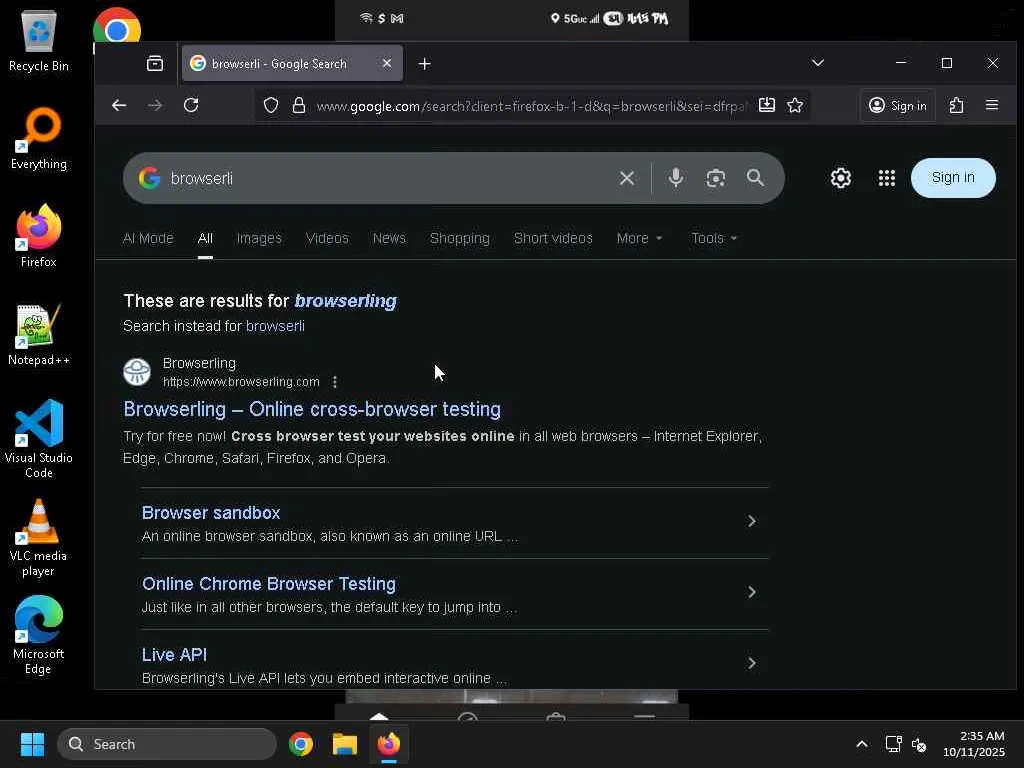Submit search with magnifier icon
The width and height of the screenshot is (1024, 768).
(x=756, y=178)
